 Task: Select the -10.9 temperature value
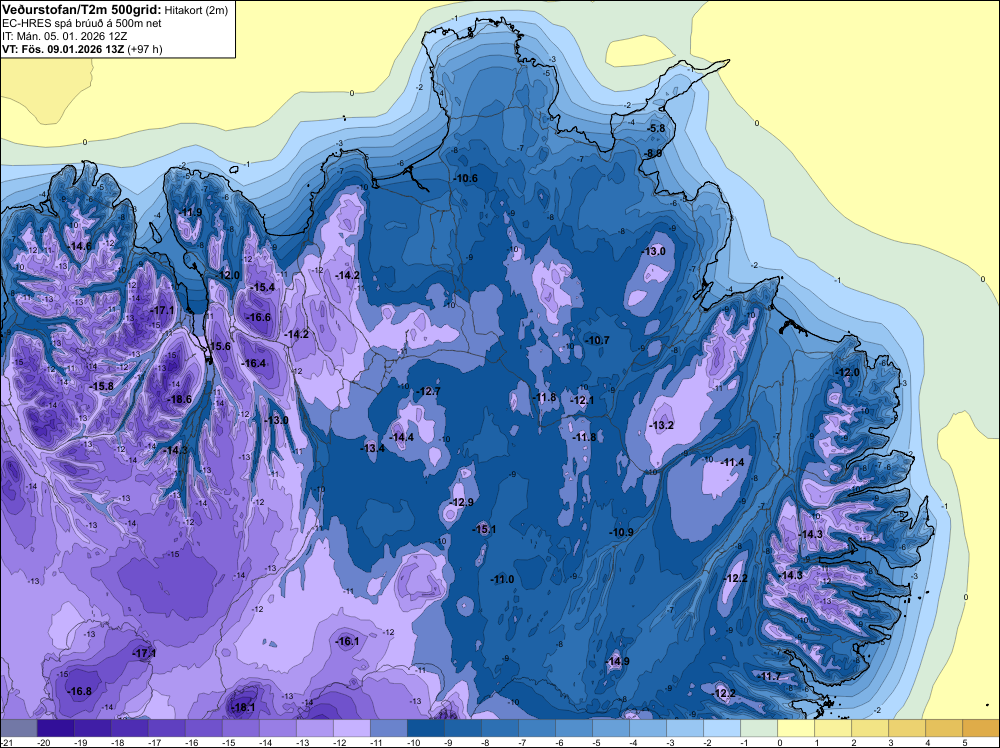coord(621,532)
